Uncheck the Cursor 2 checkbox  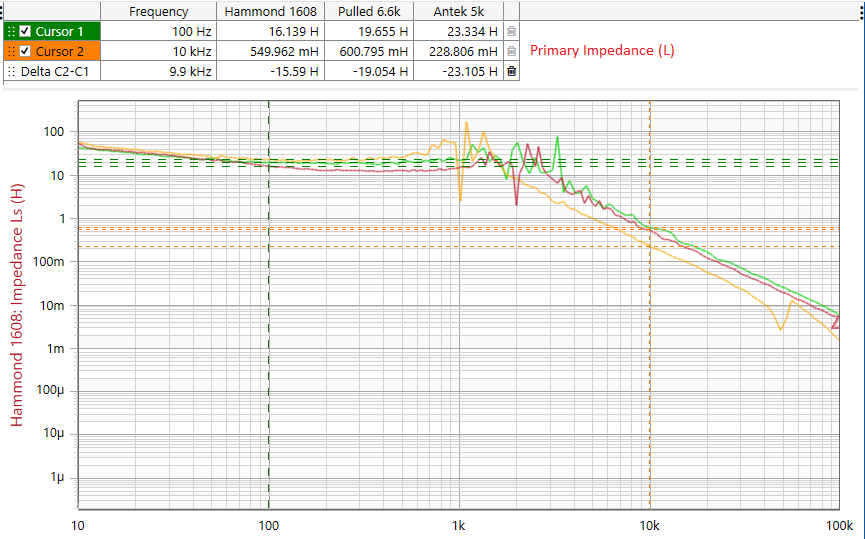click(x=25, y=51)
